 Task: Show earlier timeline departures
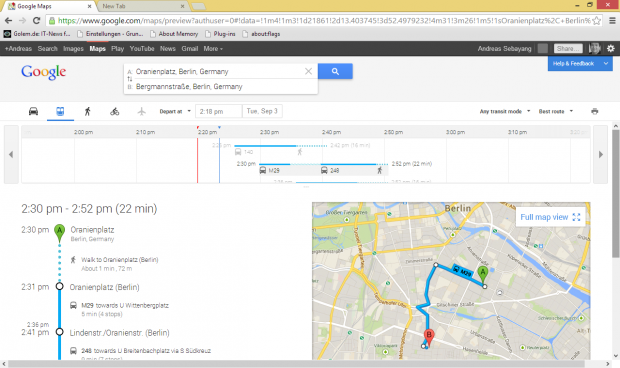coord(11,155)
